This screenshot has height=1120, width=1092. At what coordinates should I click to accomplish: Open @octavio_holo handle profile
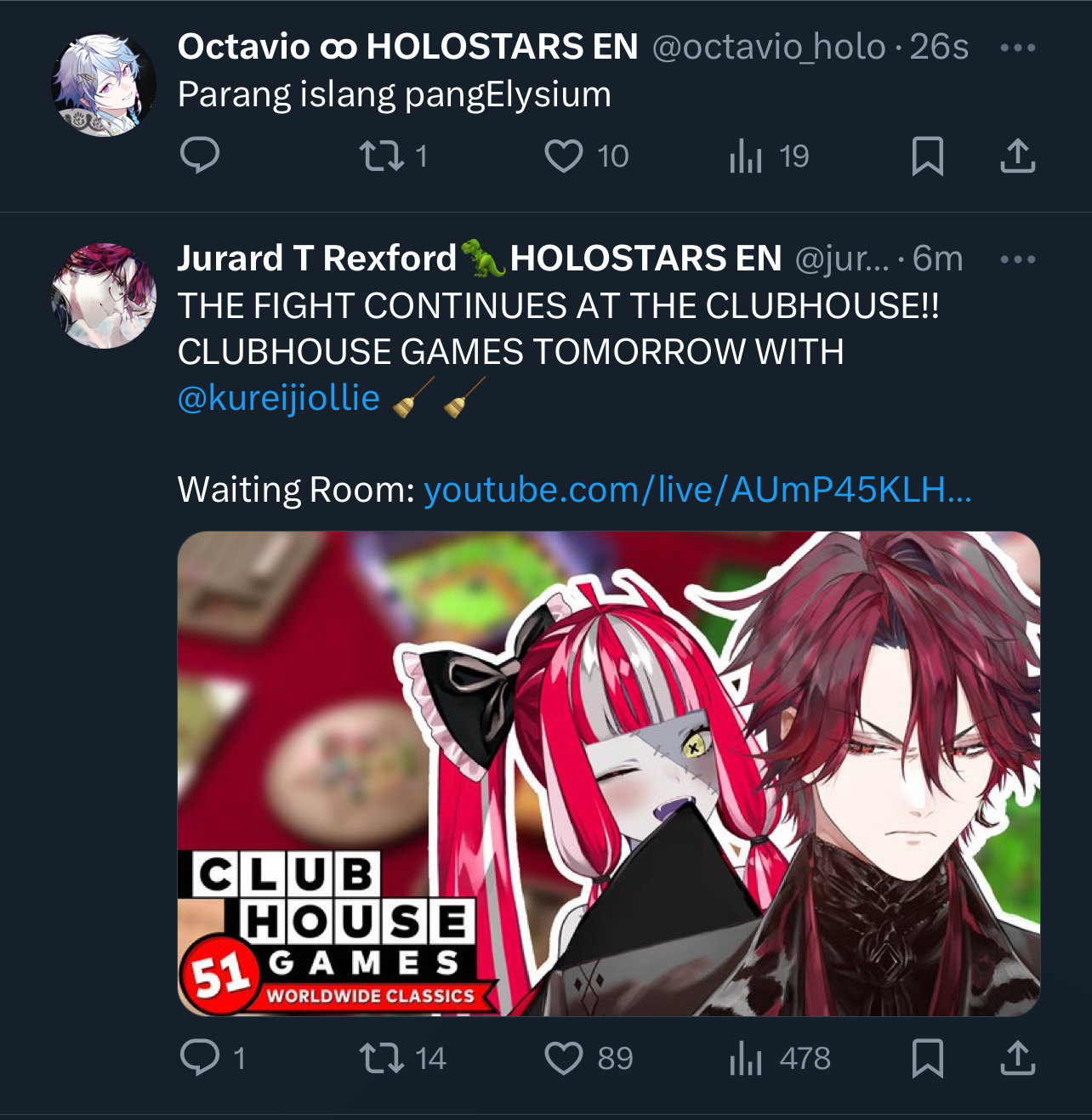pos(770,48)
